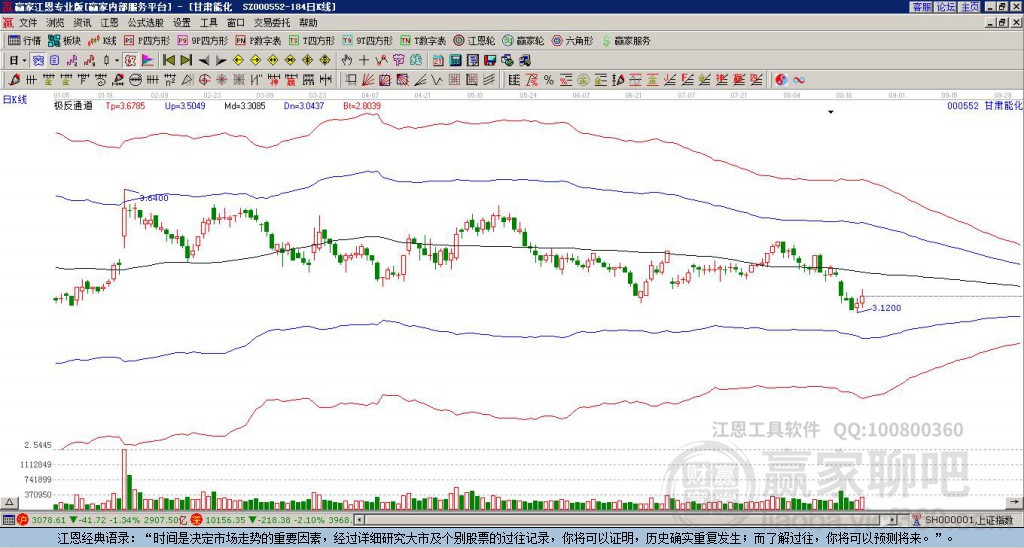The image size is (1024, 548).
Task: Click the 赢家服务 button
Action: point(626,40)
